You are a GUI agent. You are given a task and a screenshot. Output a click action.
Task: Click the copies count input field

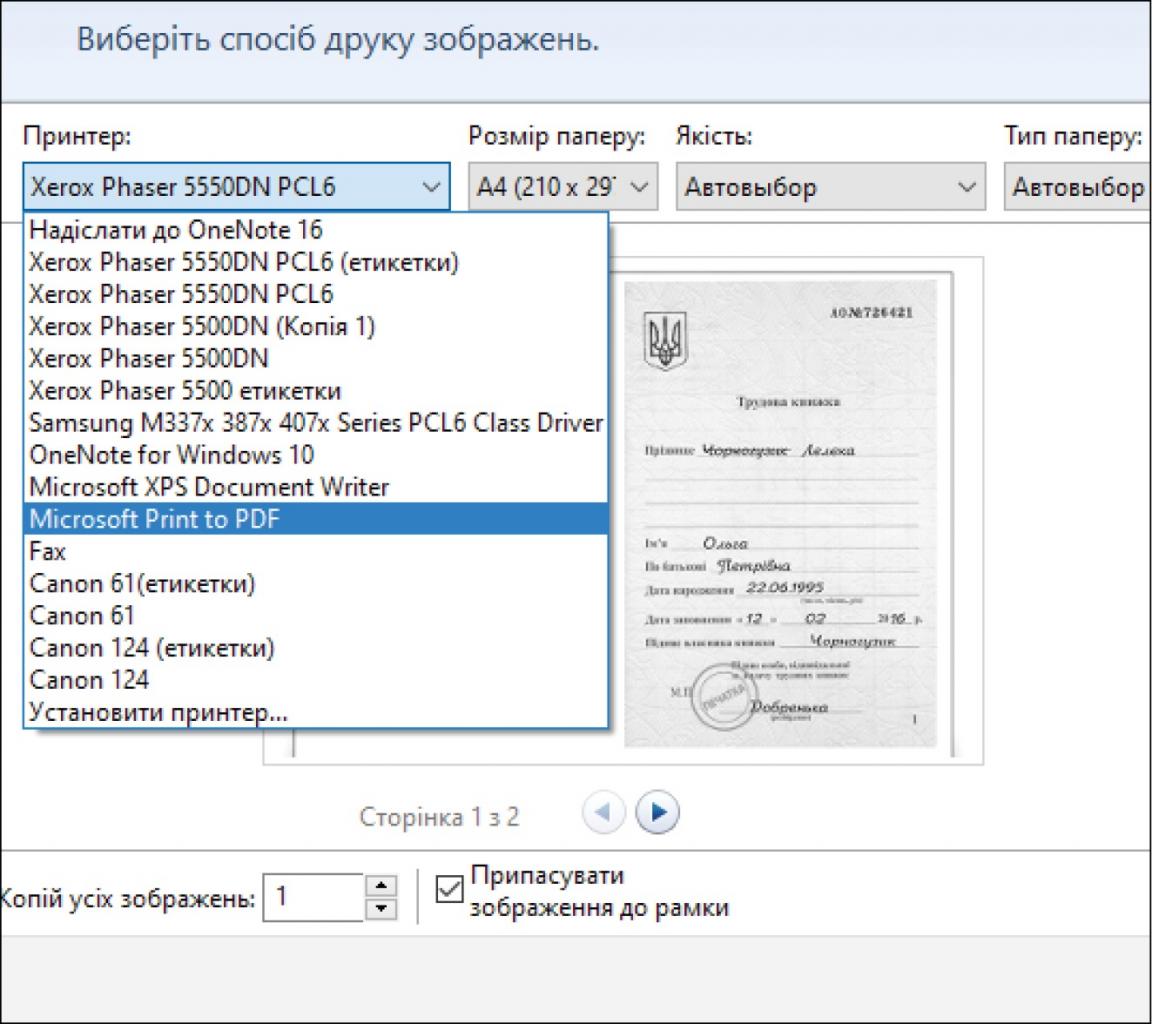coord(314,897)
